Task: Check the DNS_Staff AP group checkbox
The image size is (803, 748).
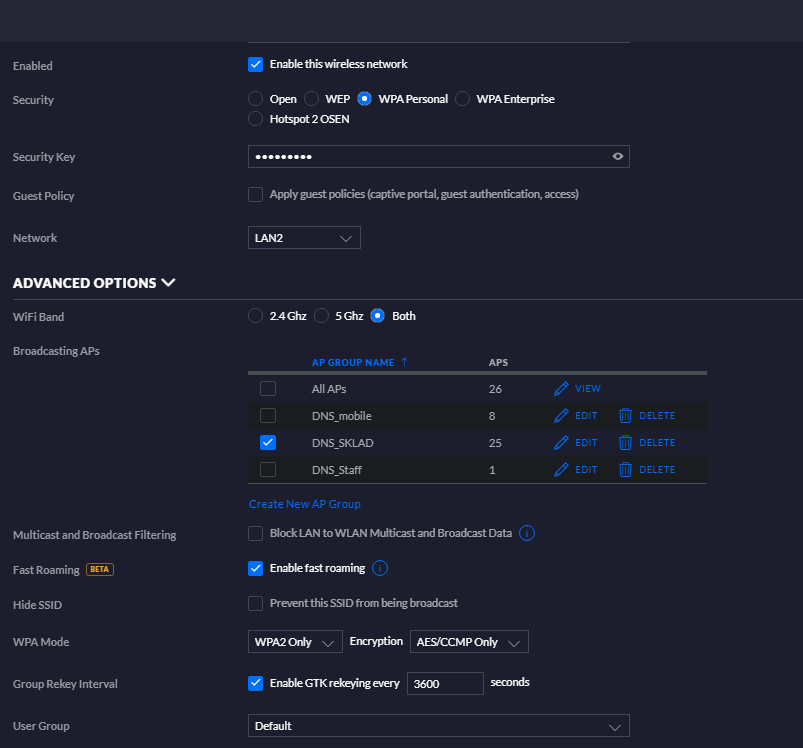Action: click(x=268, y=469)
